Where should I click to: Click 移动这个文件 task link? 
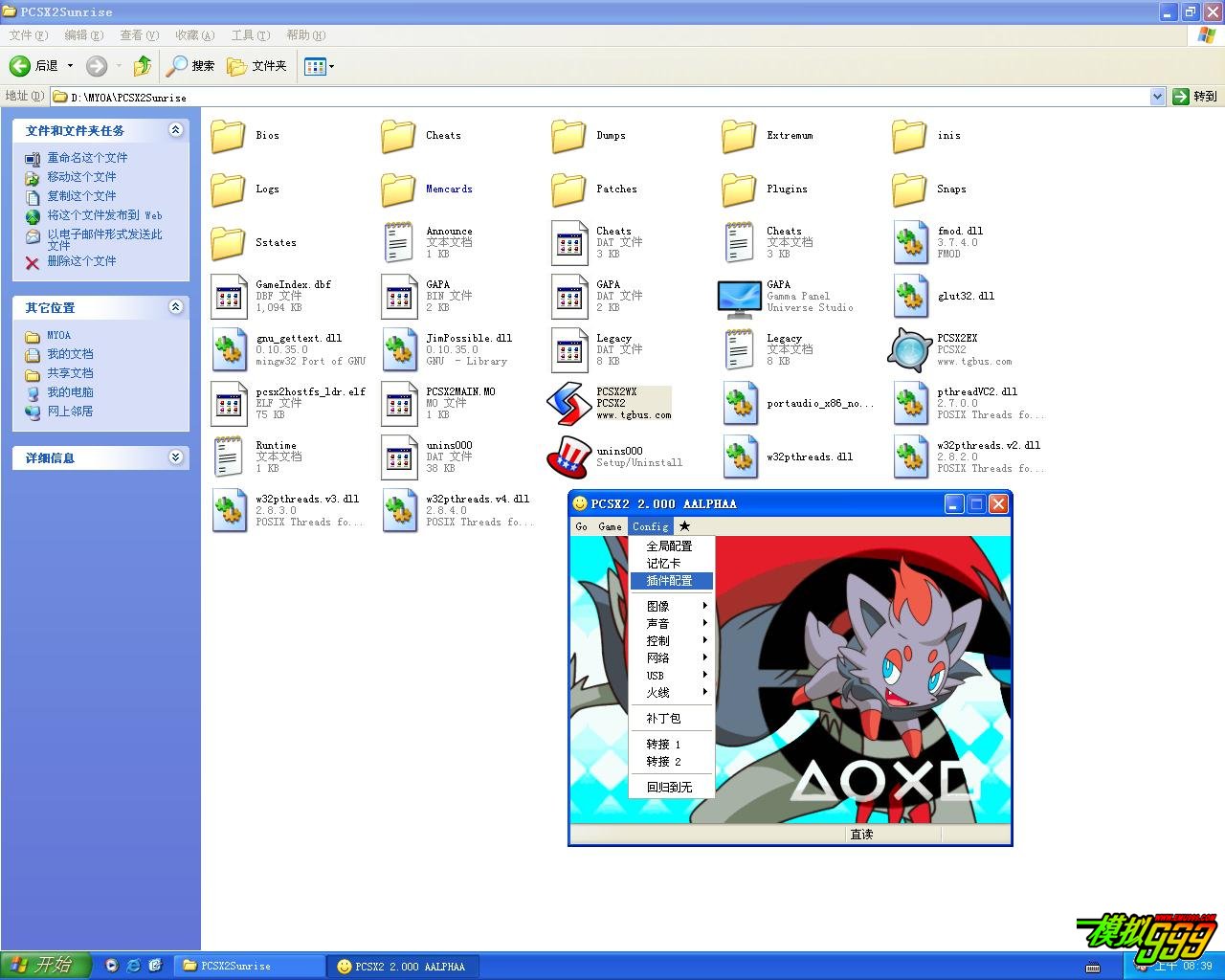[81, 177]
